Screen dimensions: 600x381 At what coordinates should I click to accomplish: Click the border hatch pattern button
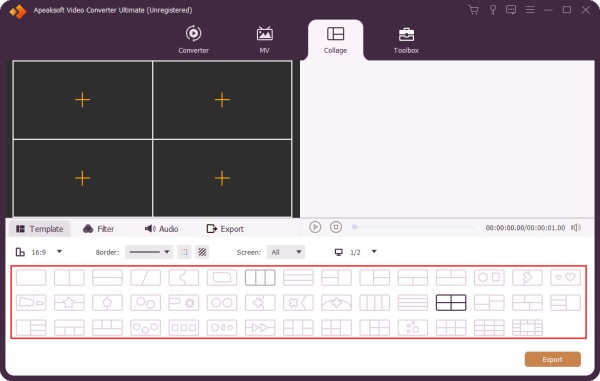tap(202, 252)
